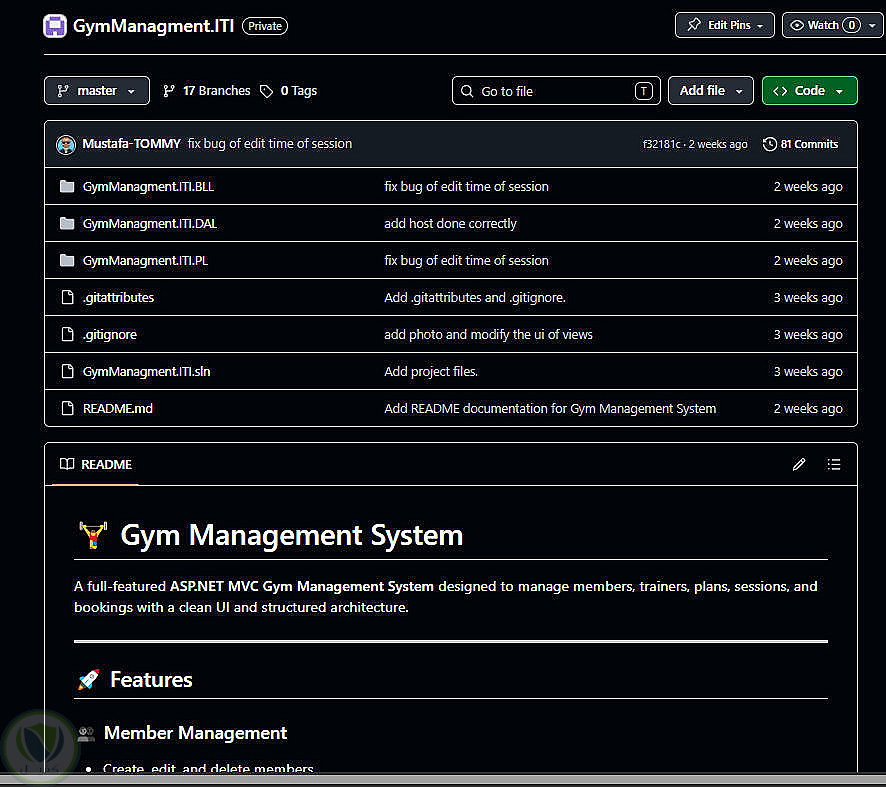The width and height of the screenshot is (886, 787).
Task: Open commit hash f32181c
Action: coord(661,145)
